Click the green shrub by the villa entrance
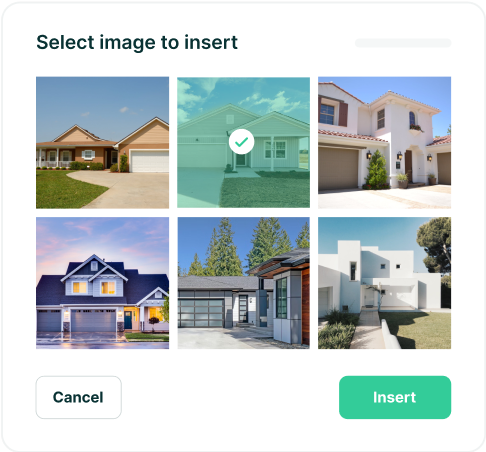The image size is (486, 452). coord(377,170)
